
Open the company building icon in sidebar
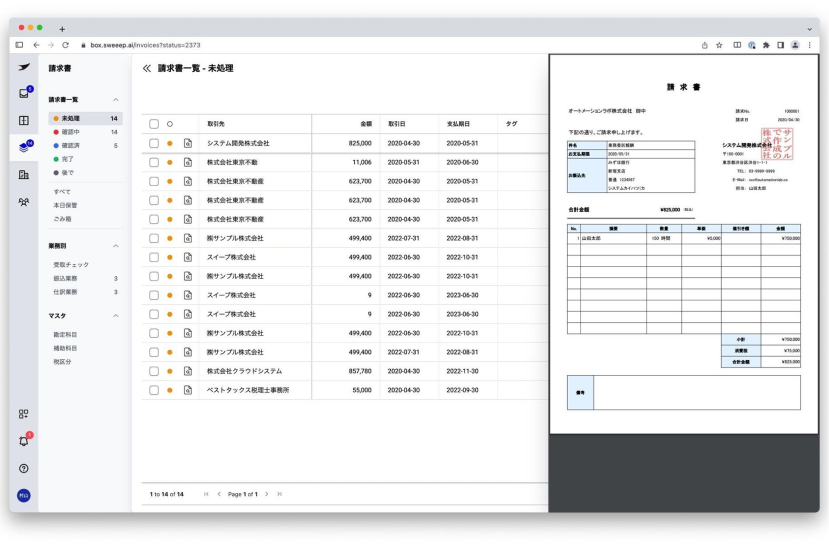[24, 174]
